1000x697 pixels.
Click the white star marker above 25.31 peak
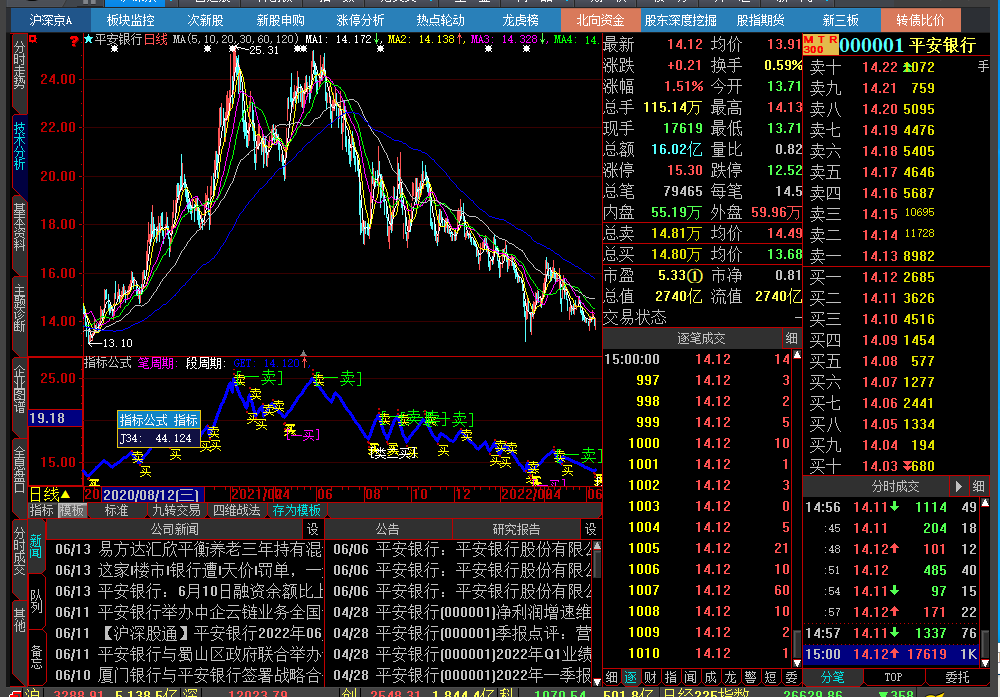click(233, 48)
